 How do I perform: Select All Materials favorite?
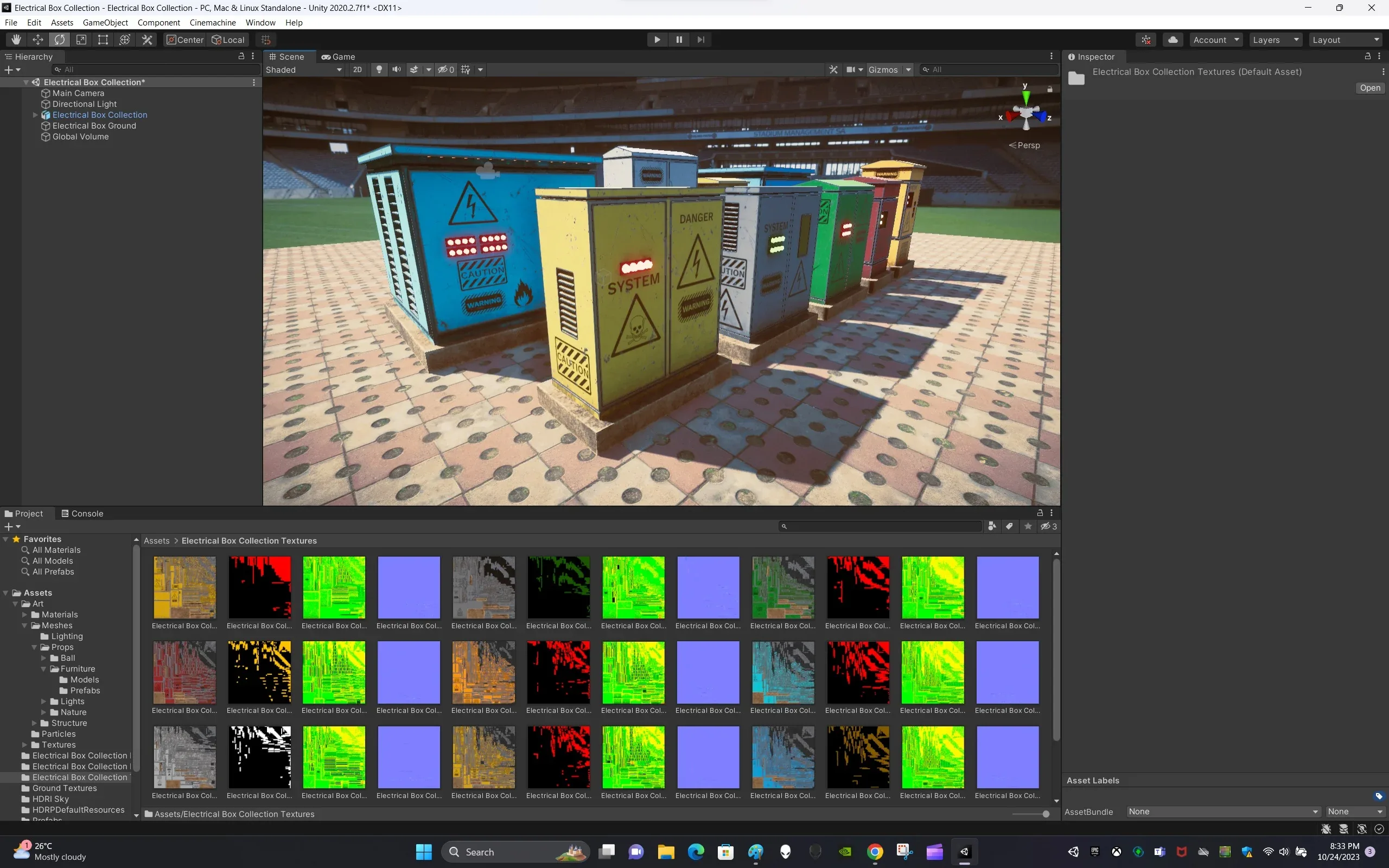[56, 550]
